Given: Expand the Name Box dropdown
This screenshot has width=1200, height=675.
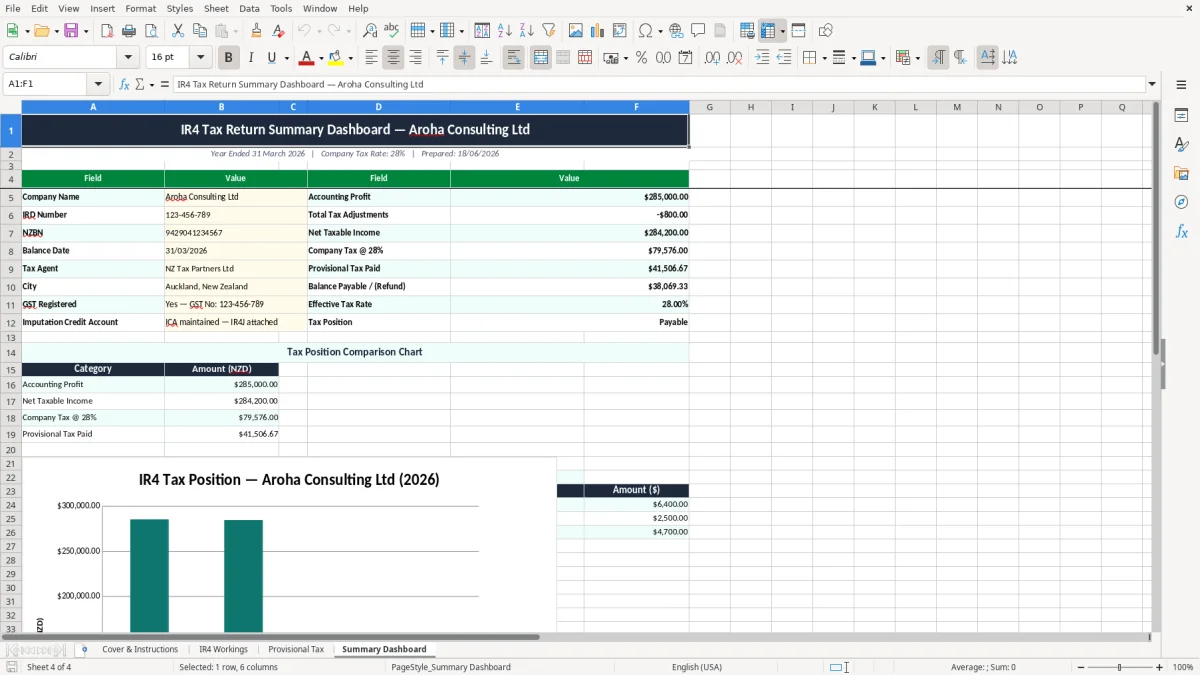Looking at the screenshot, I should point(98,84).
